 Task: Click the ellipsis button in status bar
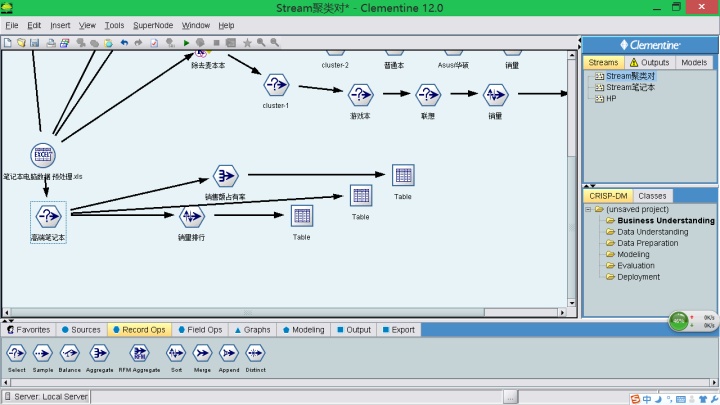511,396
